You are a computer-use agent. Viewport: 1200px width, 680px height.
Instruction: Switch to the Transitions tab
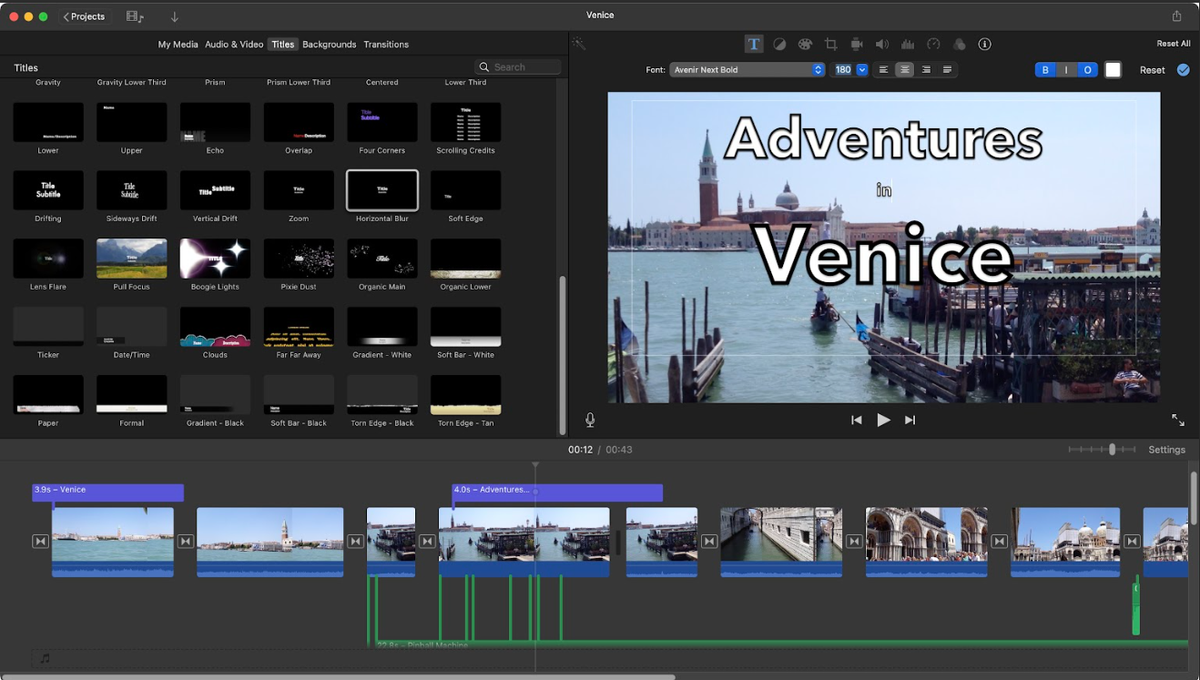click(x=386, y=44)
